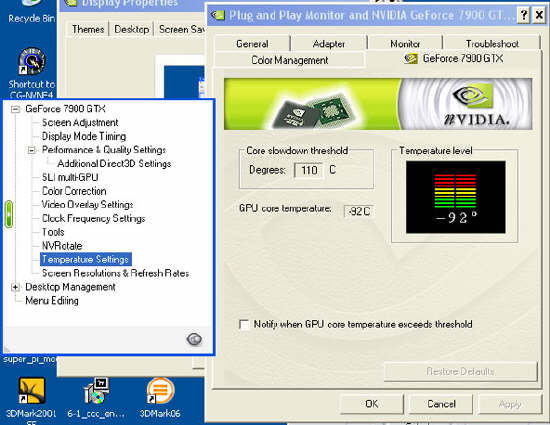Open the Color Management tab
This screenshot has width=550, height=425.
pyautogui.click(x=290, y=60)
